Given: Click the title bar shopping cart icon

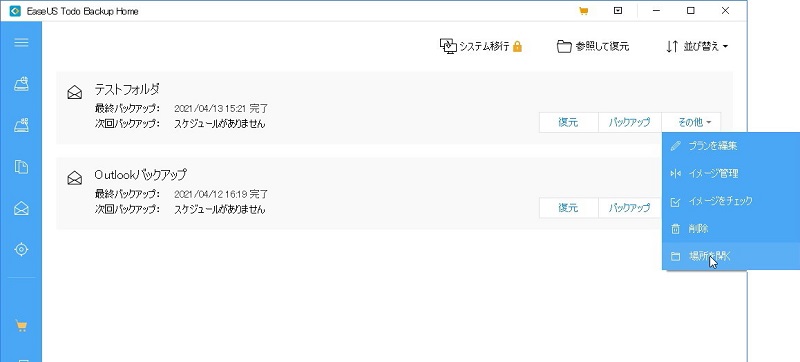Looking at the screenshot, I should 583,11.
